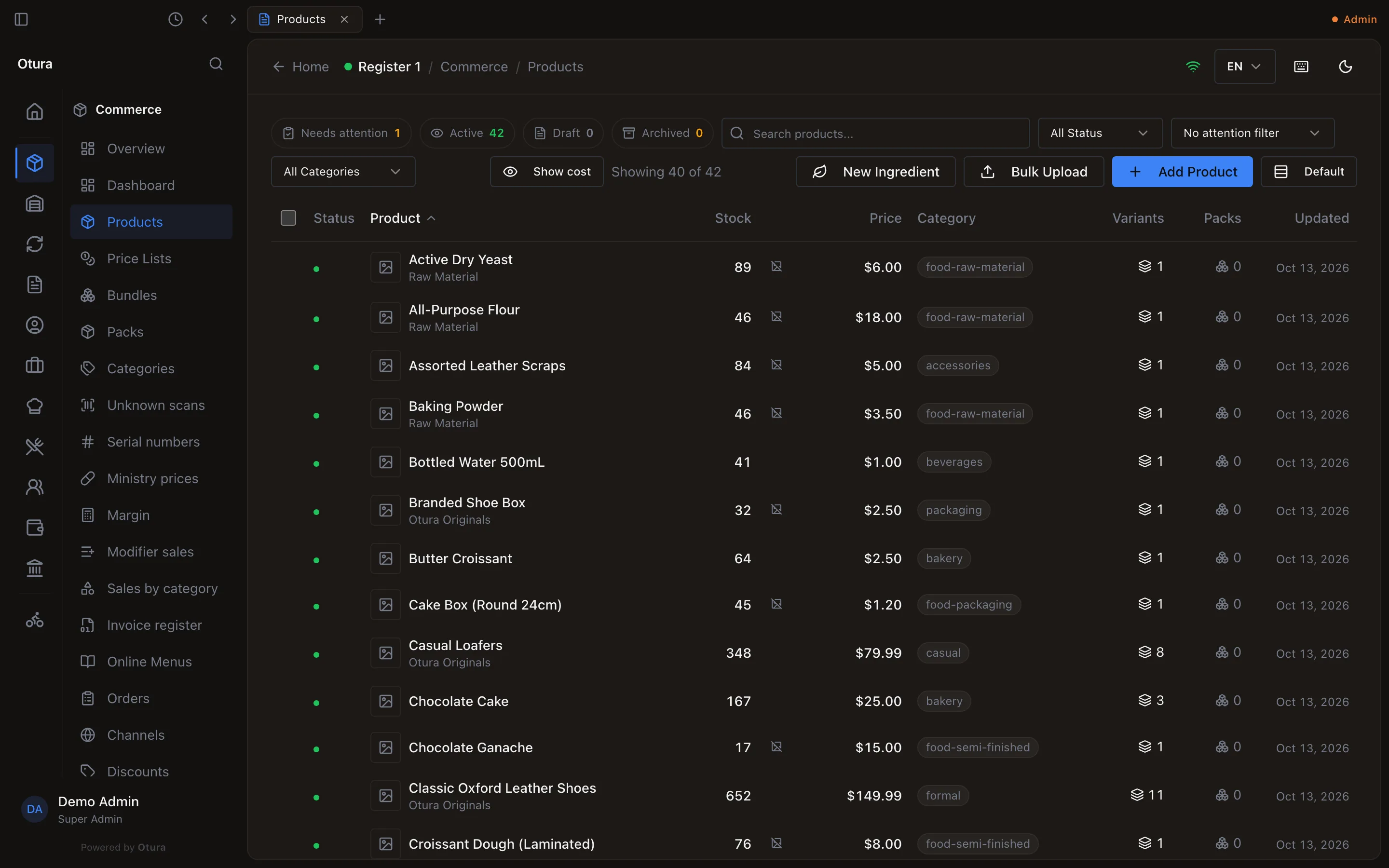The width and height of the screenshot is (1389, 868).
Task: Toggle the Show cost eye button
Action: [x=546, y=172]
